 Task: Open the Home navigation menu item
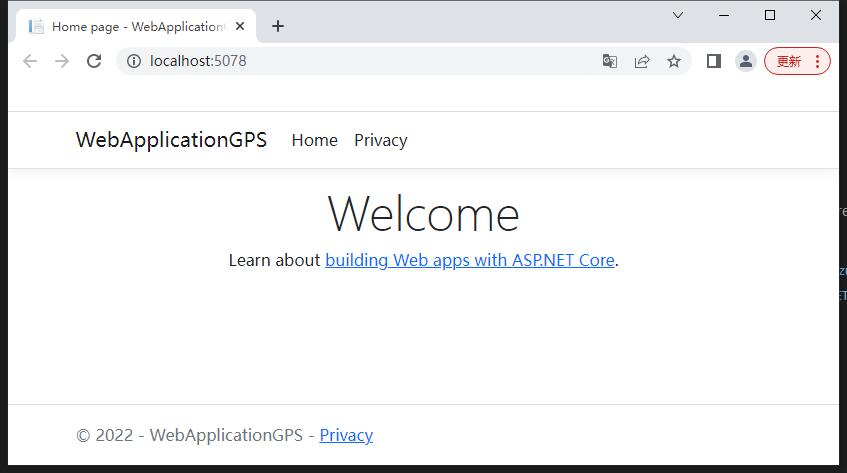(x=314, y=140)
